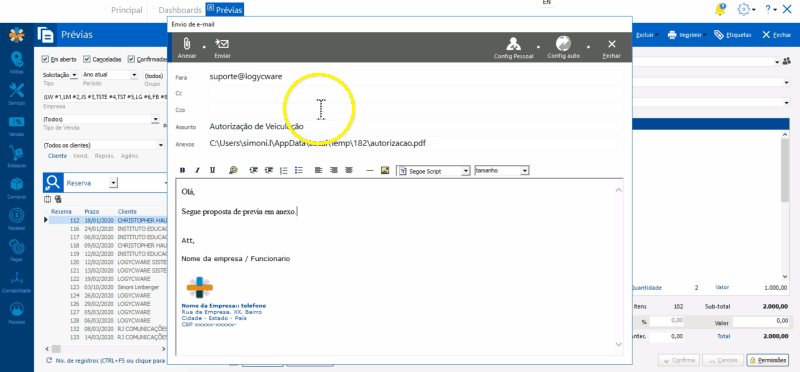Decrease indent in email editor
This screenshot has height=372, width=800.
pos(253,170)
